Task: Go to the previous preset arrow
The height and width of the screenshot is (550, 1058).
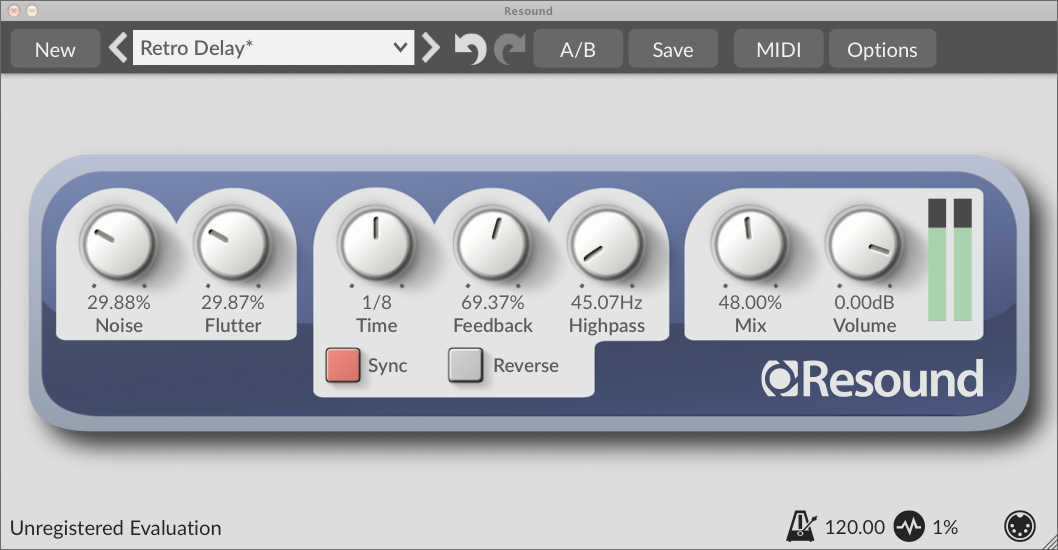Action: coord(118,48)
